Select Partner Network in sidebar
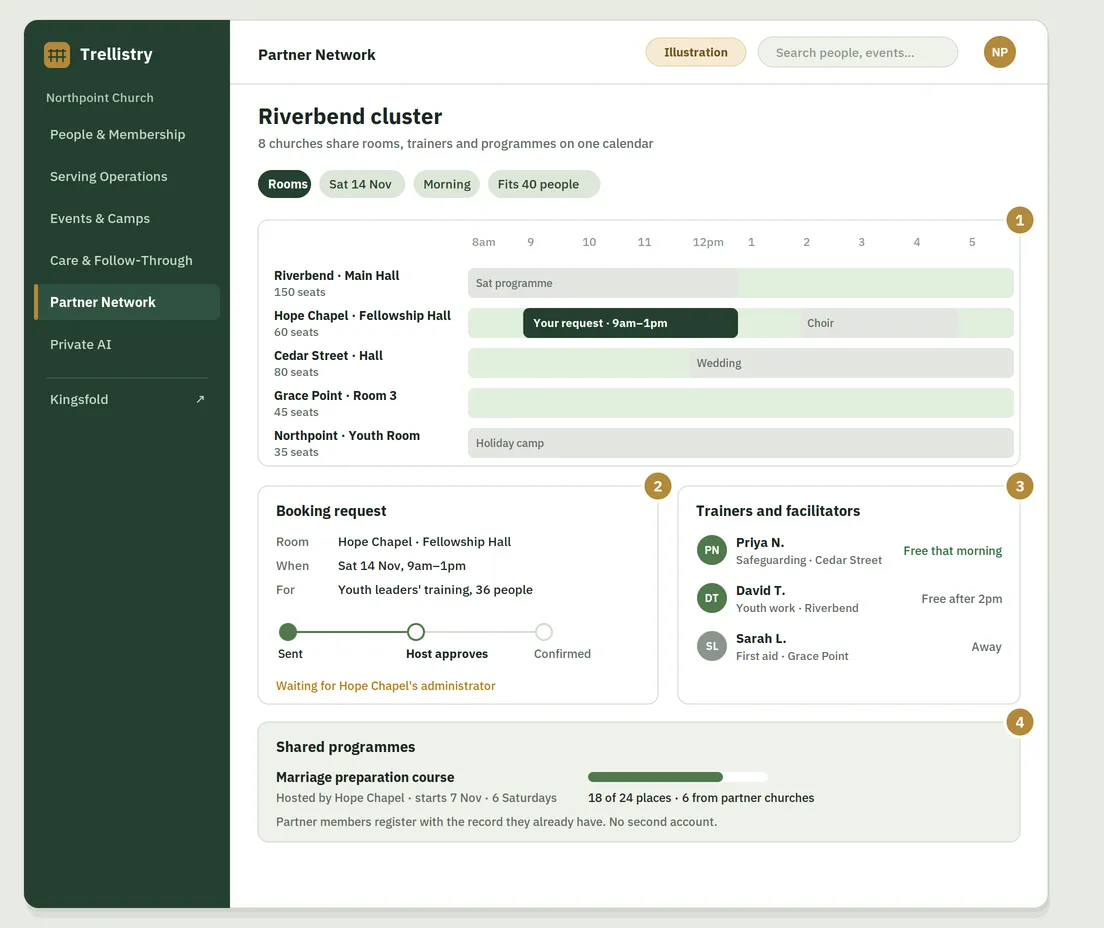This screenshot has width=1104, height=928. (127, 302)
